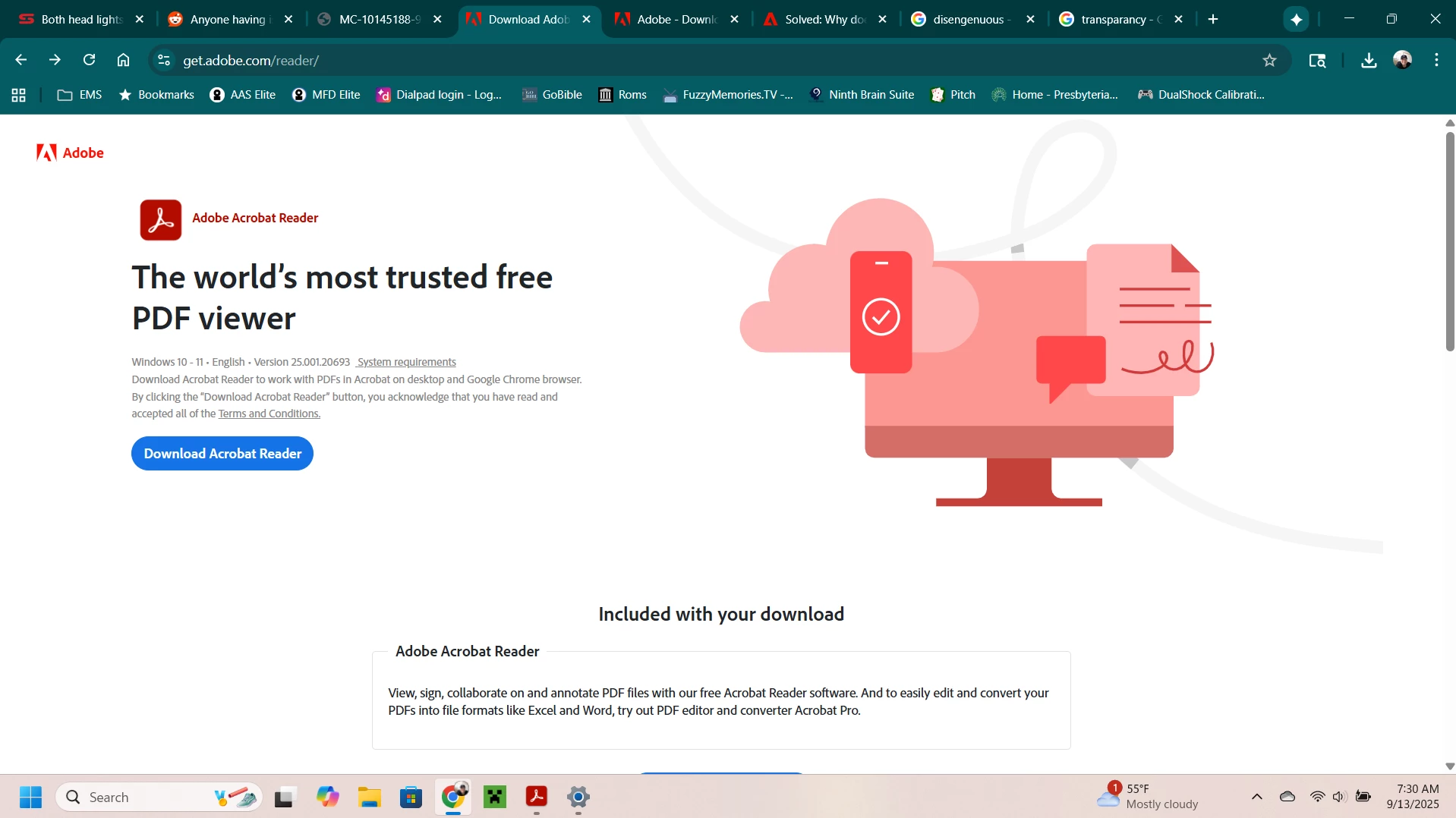Screen dimensions: 1456x818
Task: Open File Explorer from the taskbar
Action: click(370, 797)
